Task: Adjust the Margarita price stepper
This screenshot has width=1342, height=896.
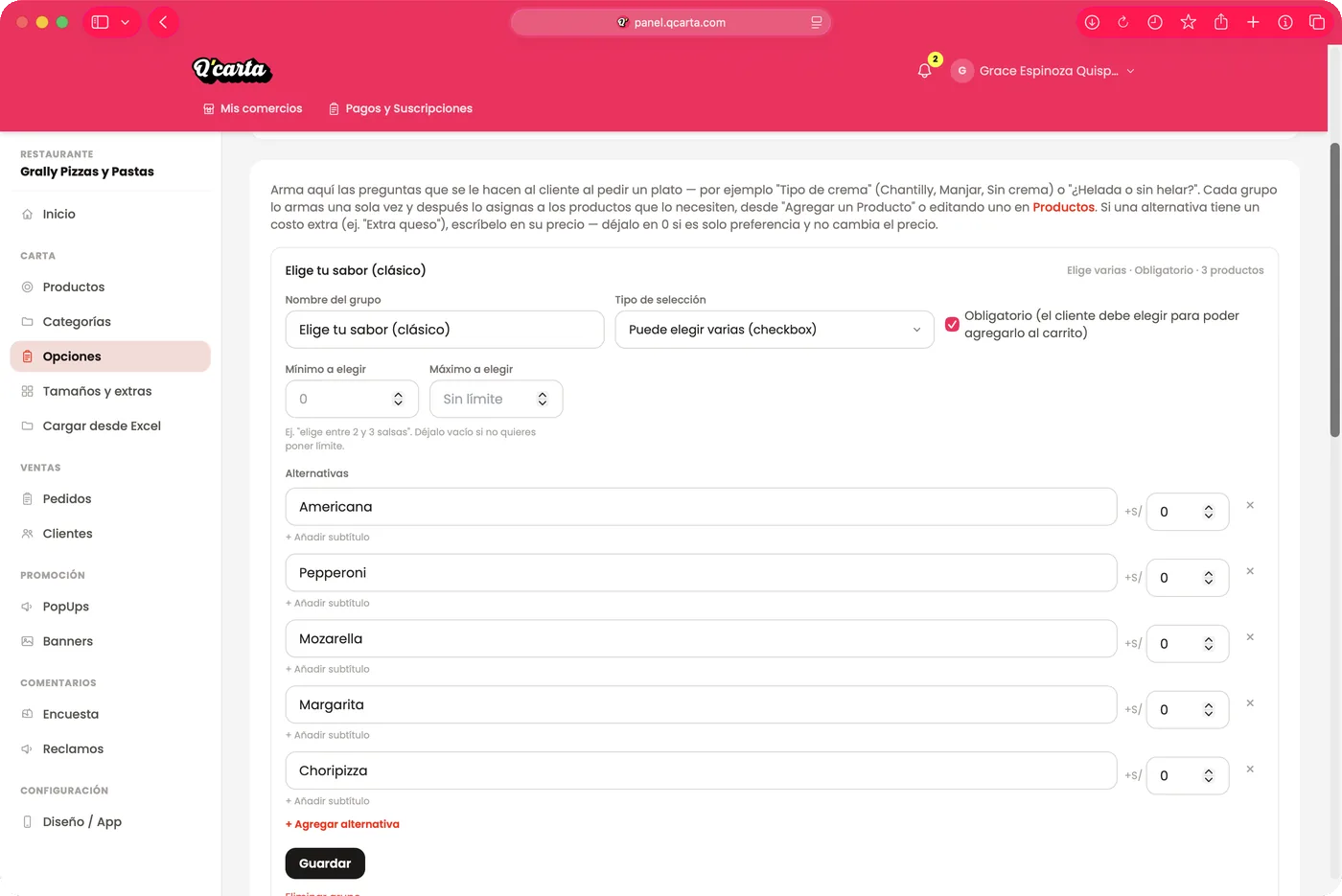Action: click(x=1209, y=710)
